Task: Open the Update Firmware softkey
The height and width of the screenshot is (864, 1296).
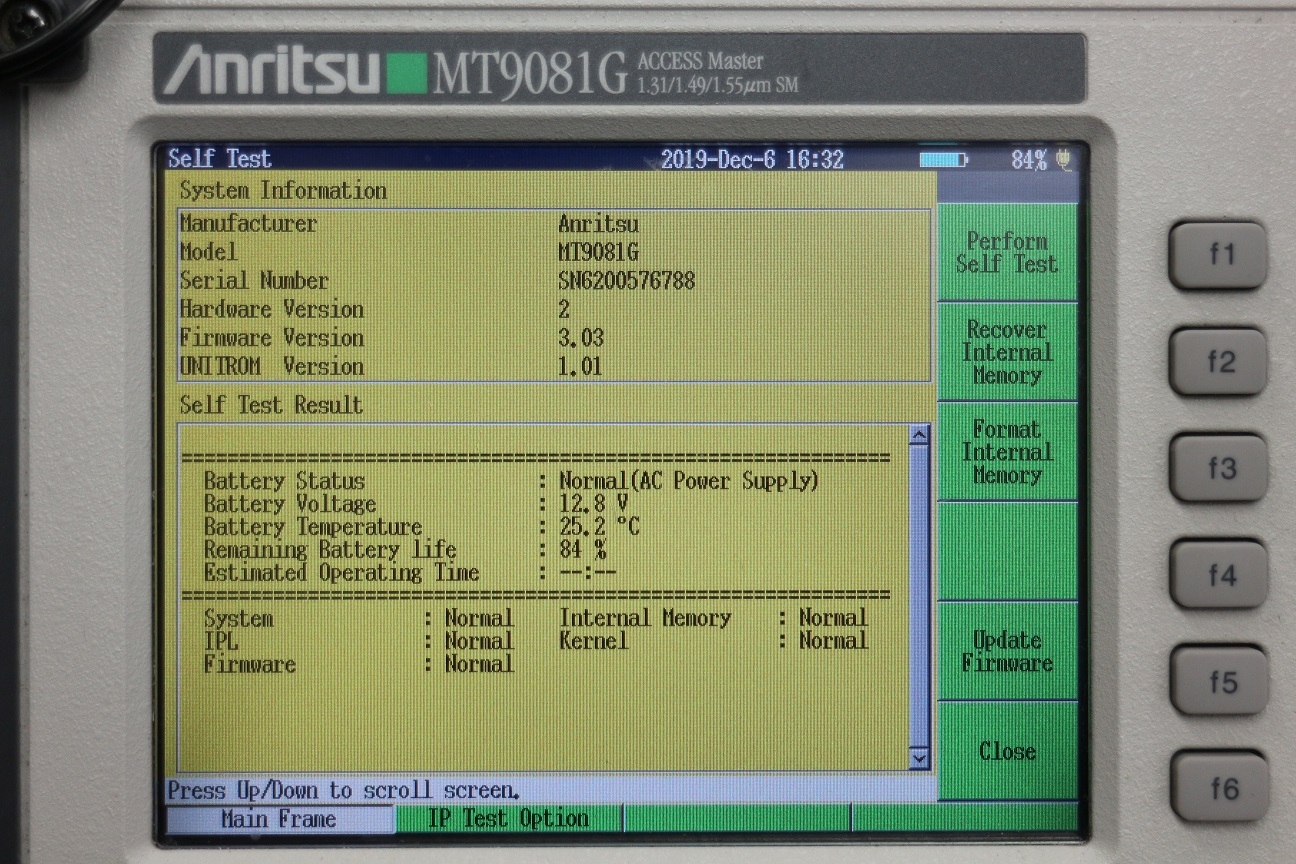Action: 1007,651
